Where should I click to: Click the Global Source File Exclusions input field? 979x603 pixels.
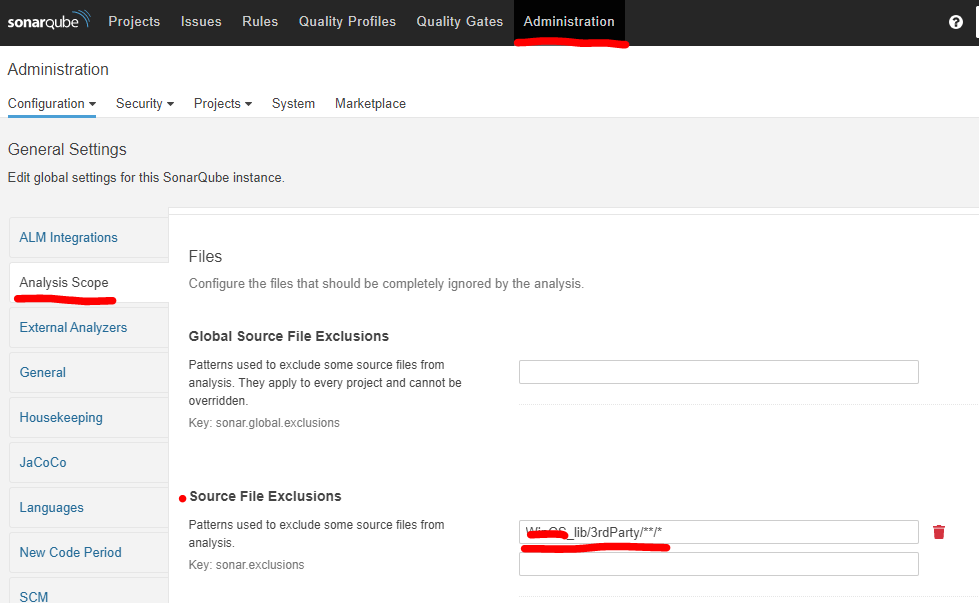tap(719, 372)
